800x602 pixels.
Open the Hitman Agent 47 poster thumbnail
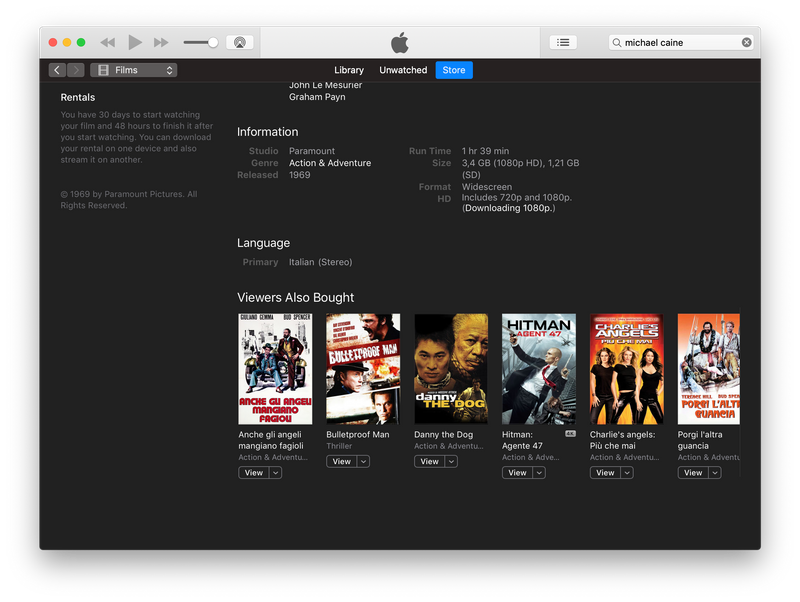539,369
